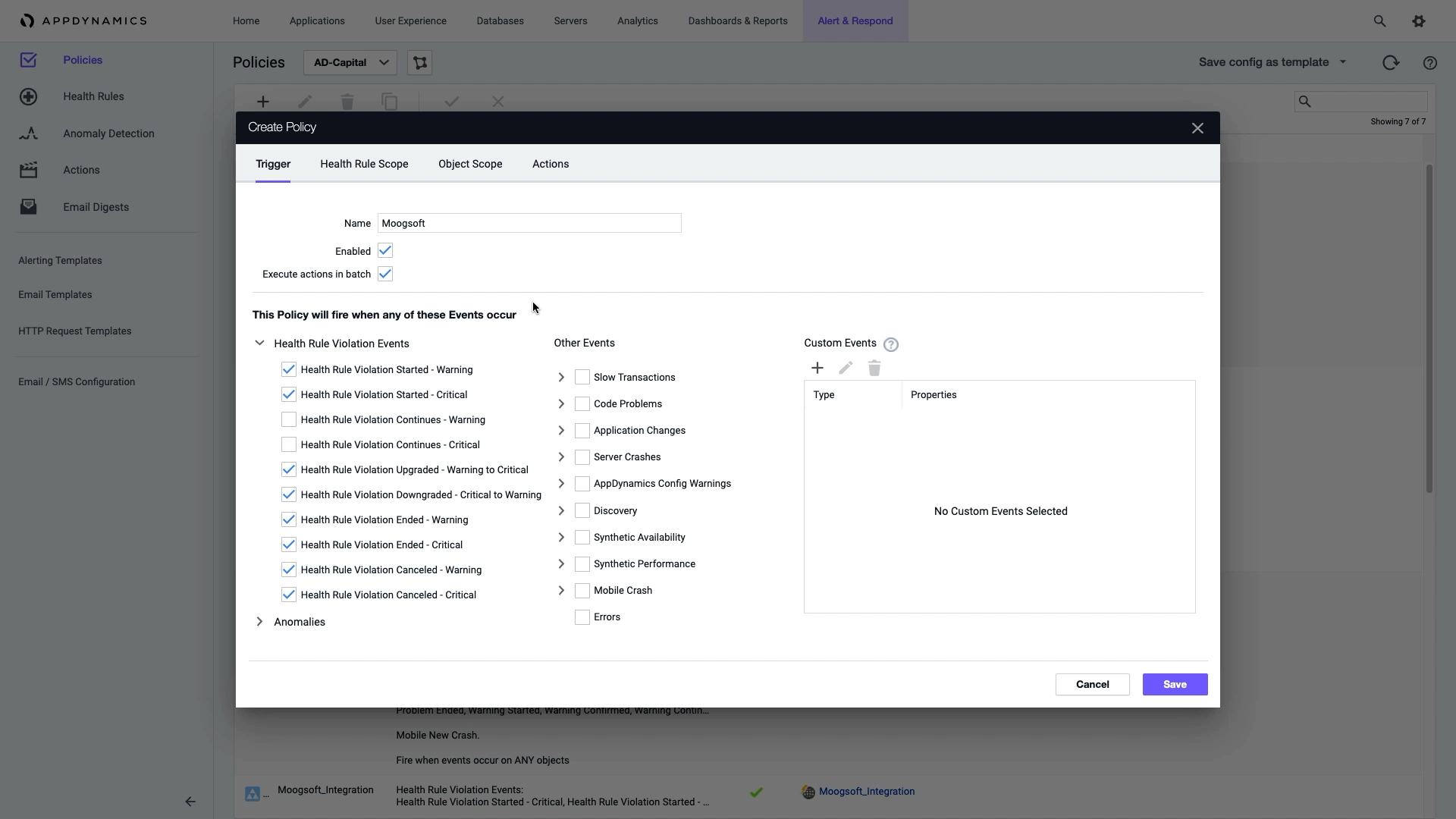Click the edit policy pencil icon
Viewport: 1456px width, 819px height.
click(x=305, y=102)
